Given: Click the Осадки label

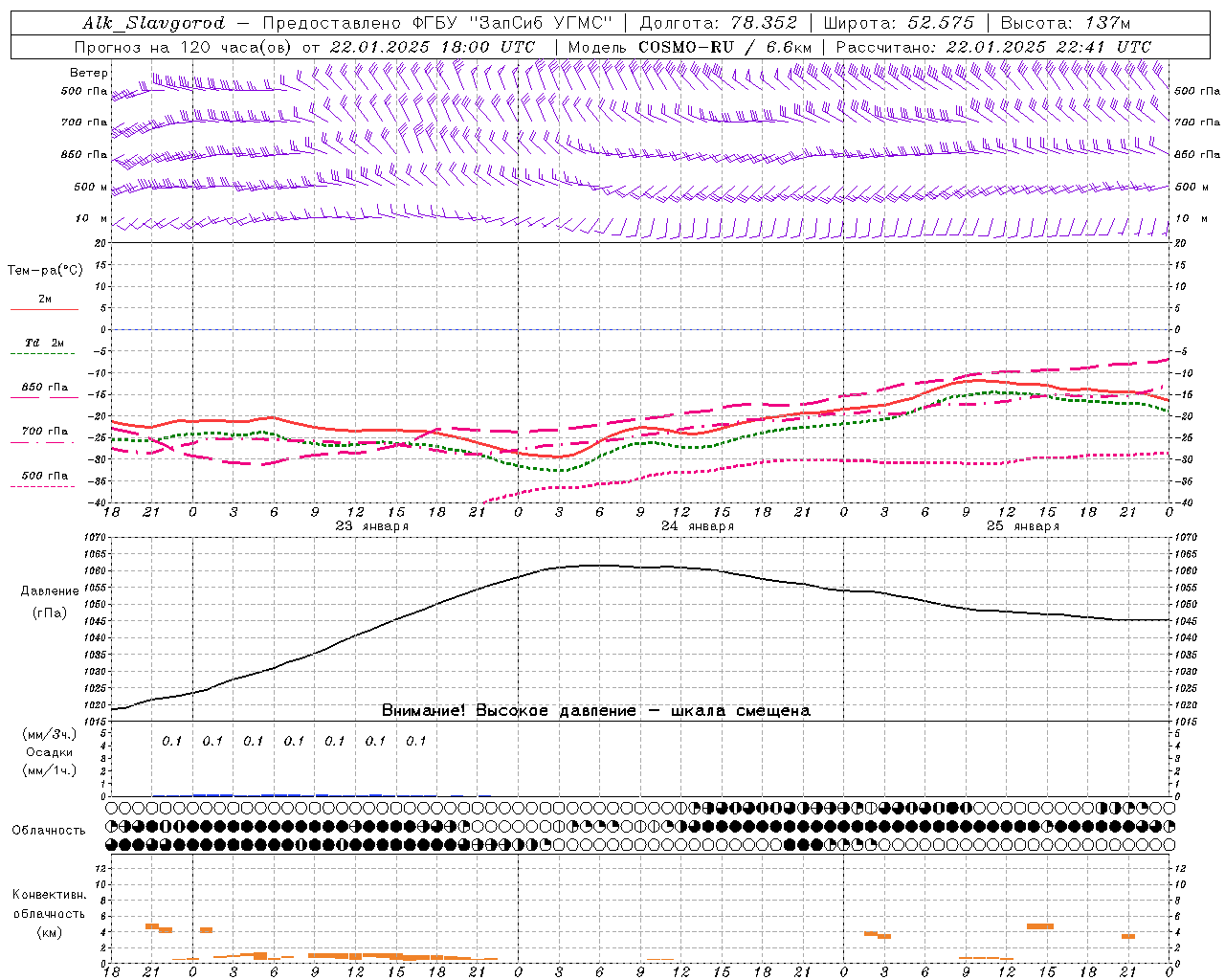Looking at the screenshot, I should 50,752.
